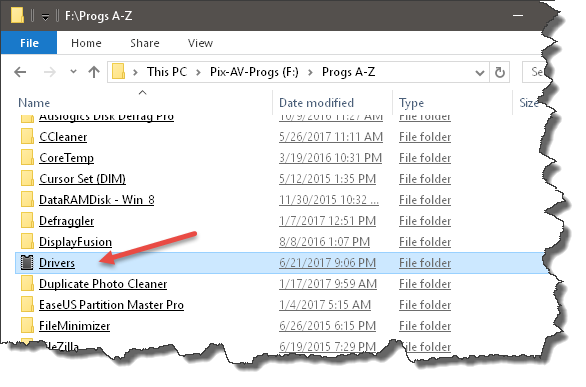The image size is (586, 387).
Task: Open quick access toolbar customize dropdown
Action: point(45,17)
